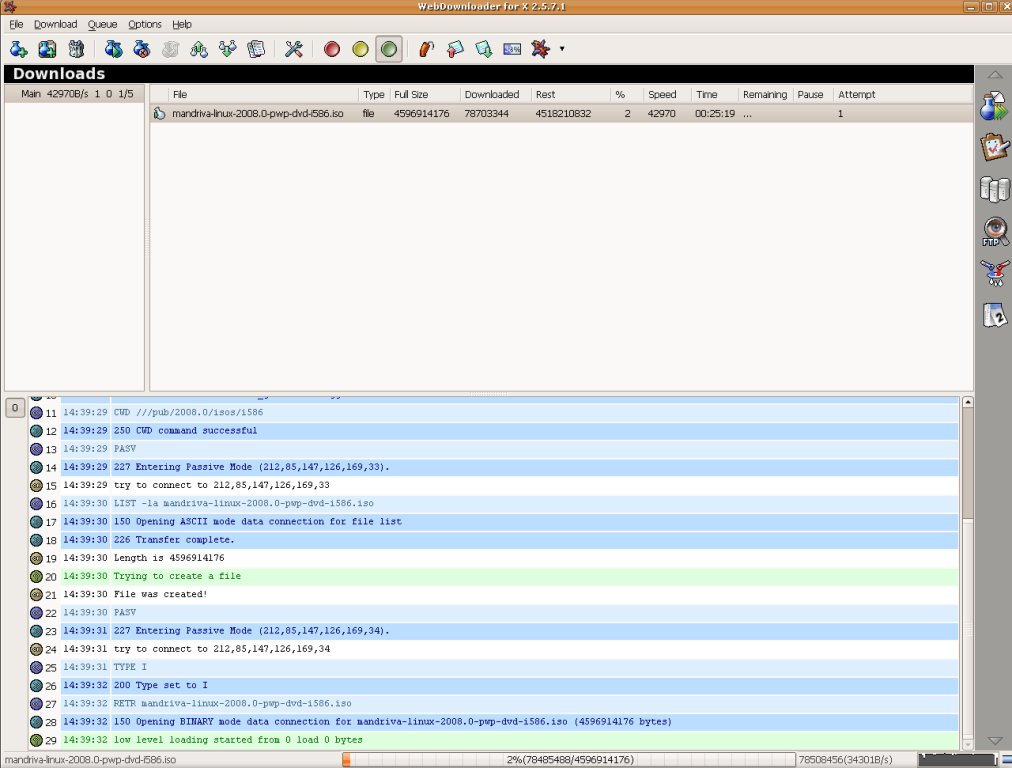
Task: Open the filters faucet sidebar icon
Action: [994, 272]
